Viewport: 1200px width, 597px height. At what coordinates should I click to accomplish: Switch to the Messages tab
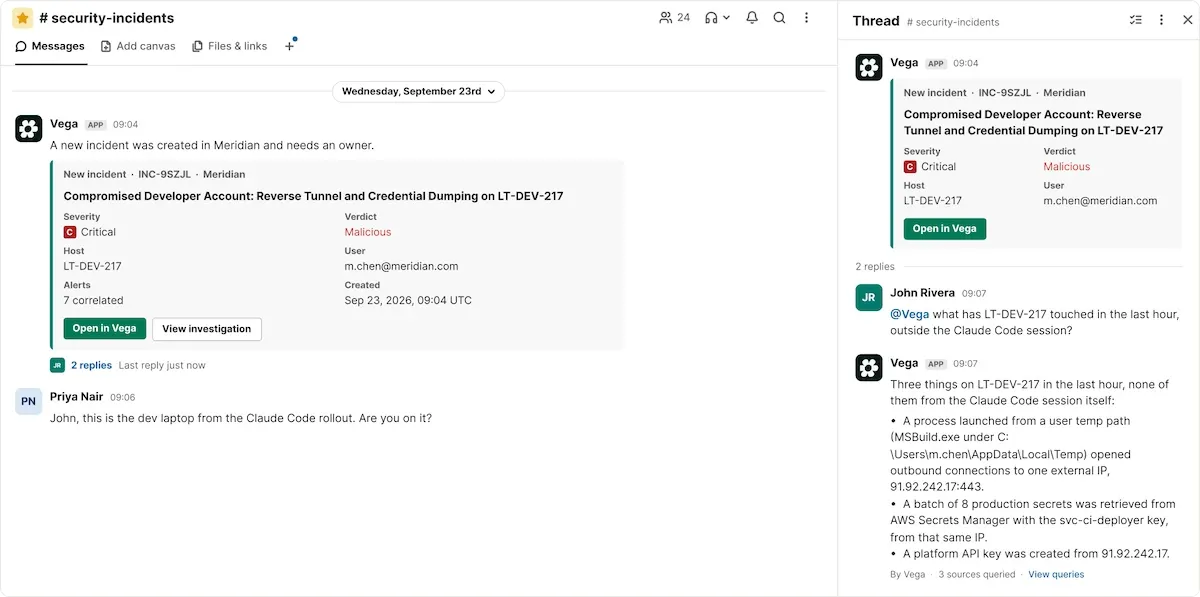[50, 46]
